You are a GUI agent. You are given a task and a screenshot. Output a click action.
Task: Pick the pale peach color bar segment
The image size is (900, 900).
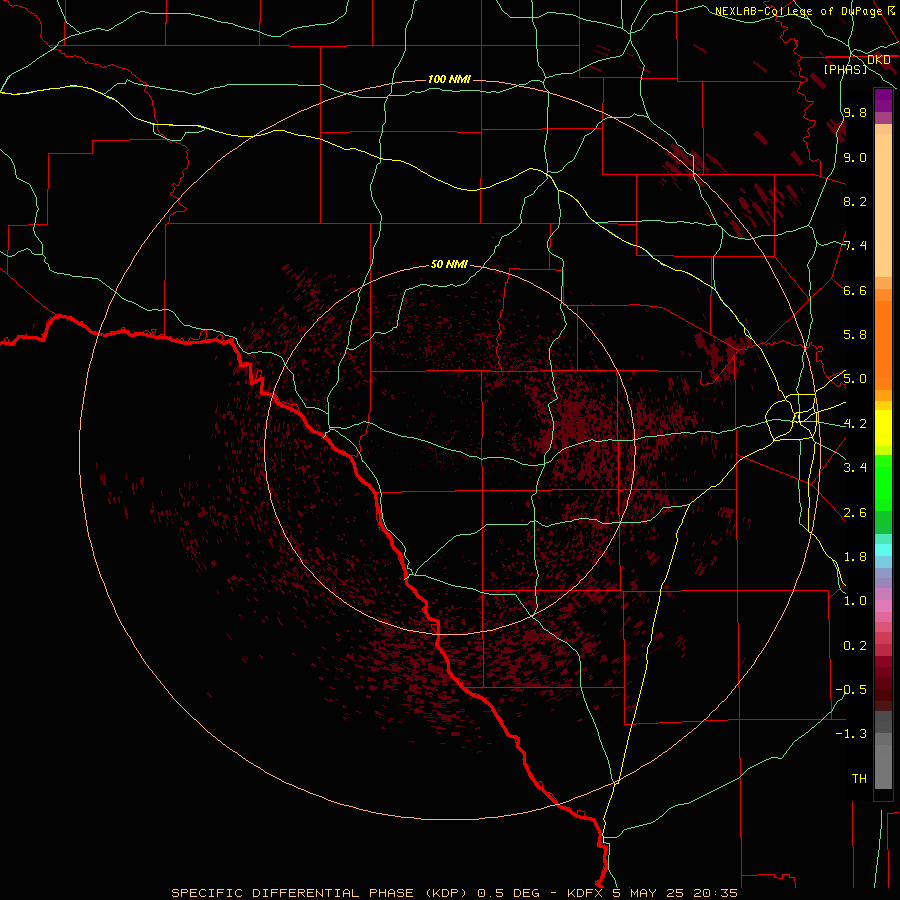point(883,205)
